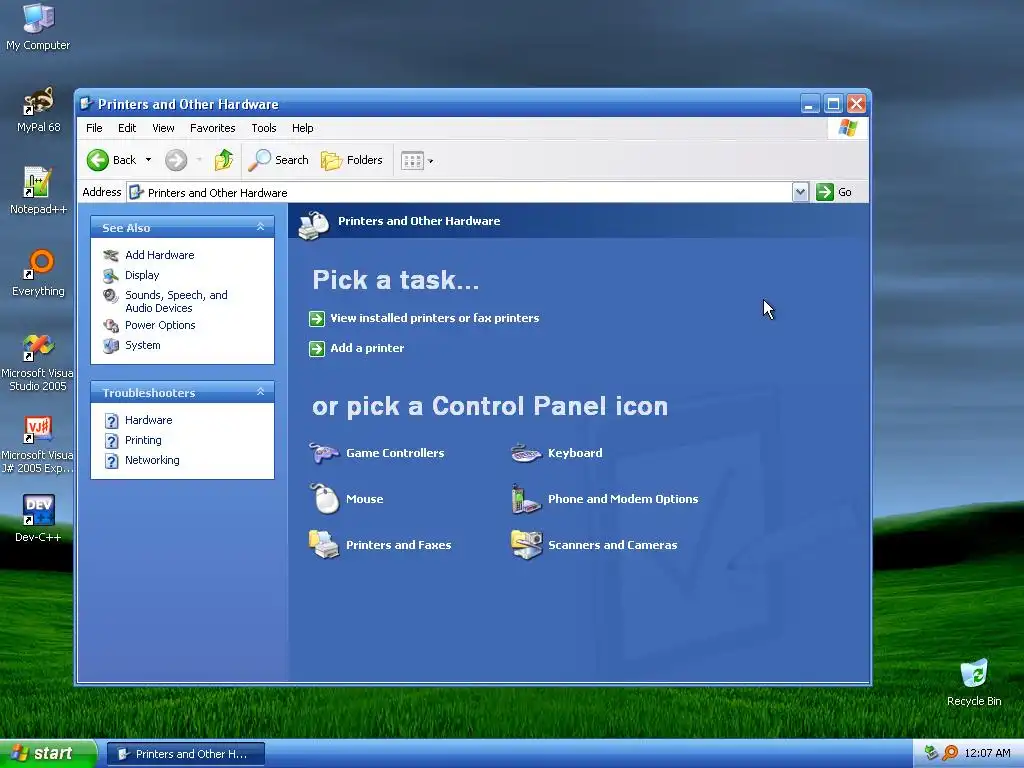The width and height of the screenshot is (1024, 768).
Task: Click the Add a printer task link
Action: click(367, 348)
